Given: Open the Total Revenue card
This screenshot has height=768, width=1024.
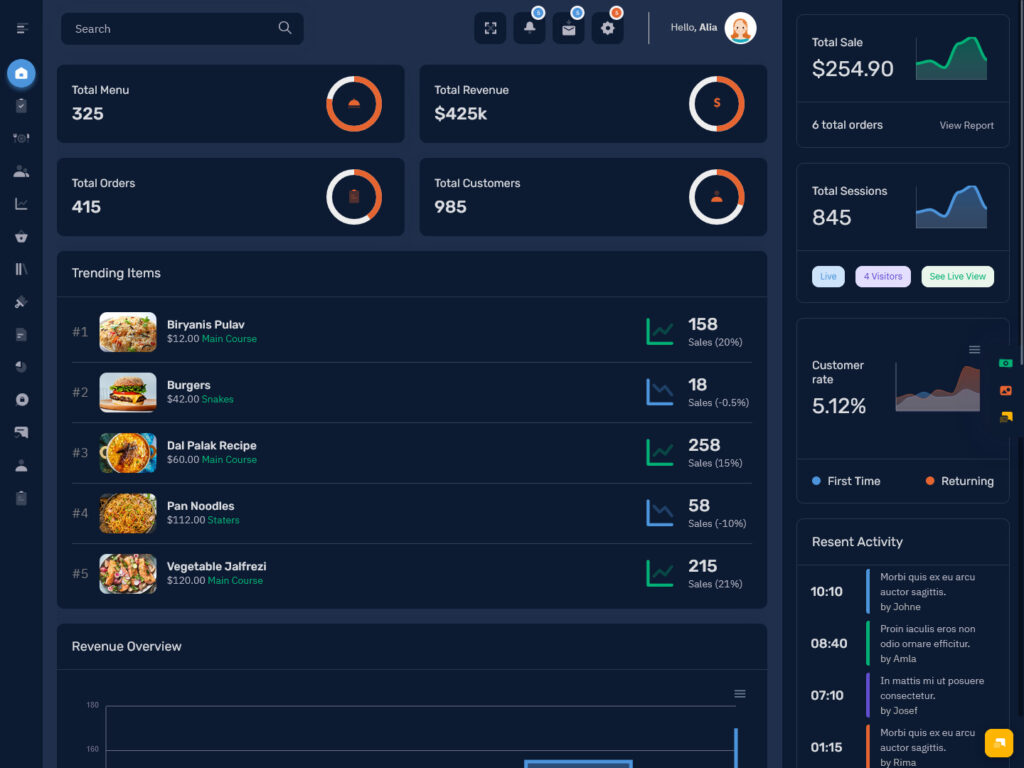Looking at the screenshot, I should (x=593, y=104).
